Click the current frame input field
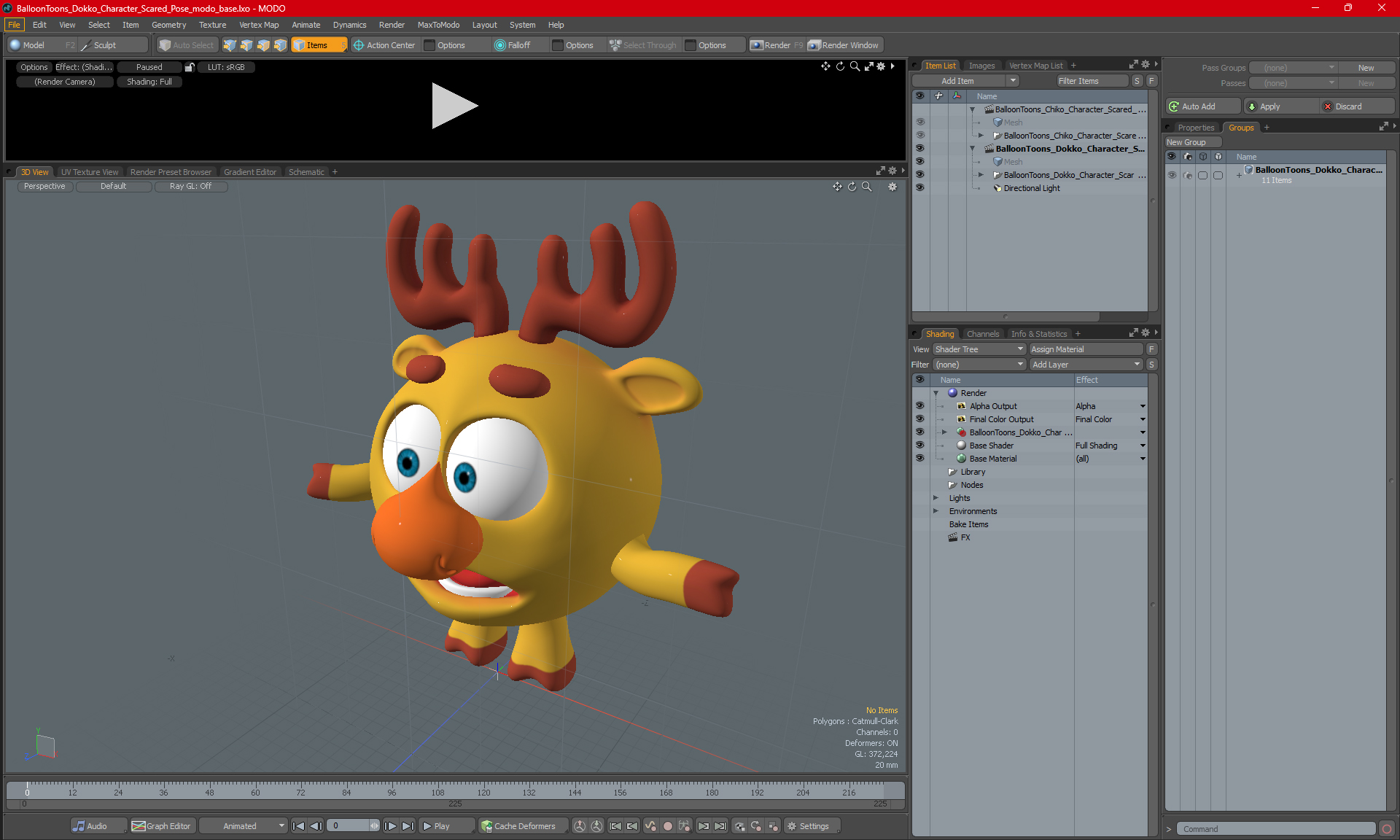1400x840 pixels. point(350,826)
